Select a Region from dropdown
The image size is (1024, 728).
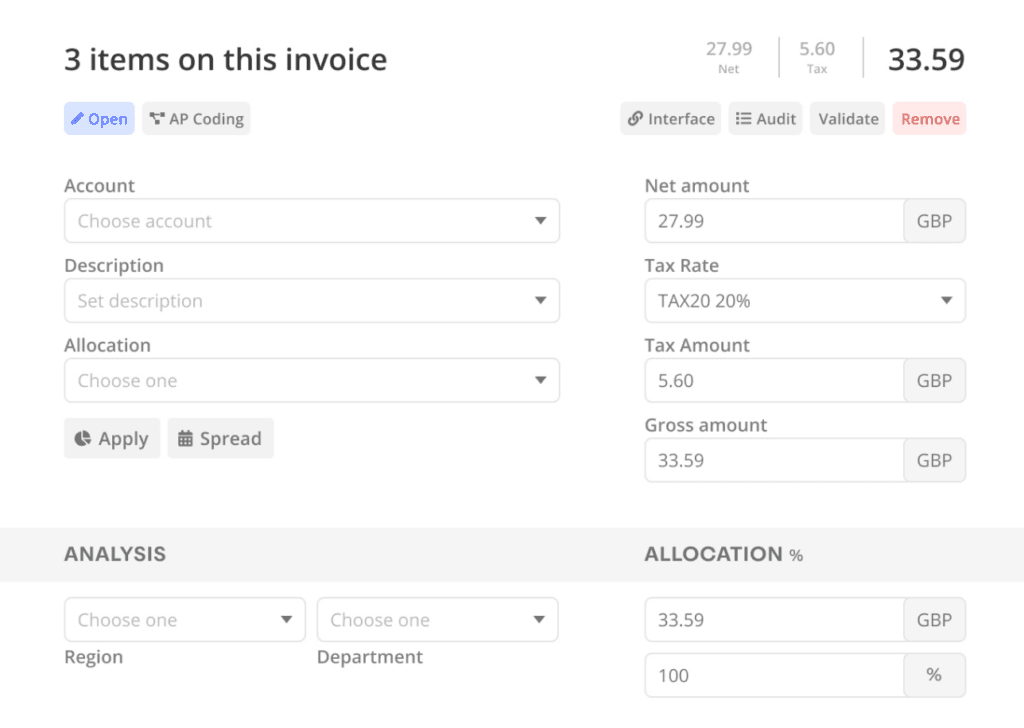pos(184,620)
